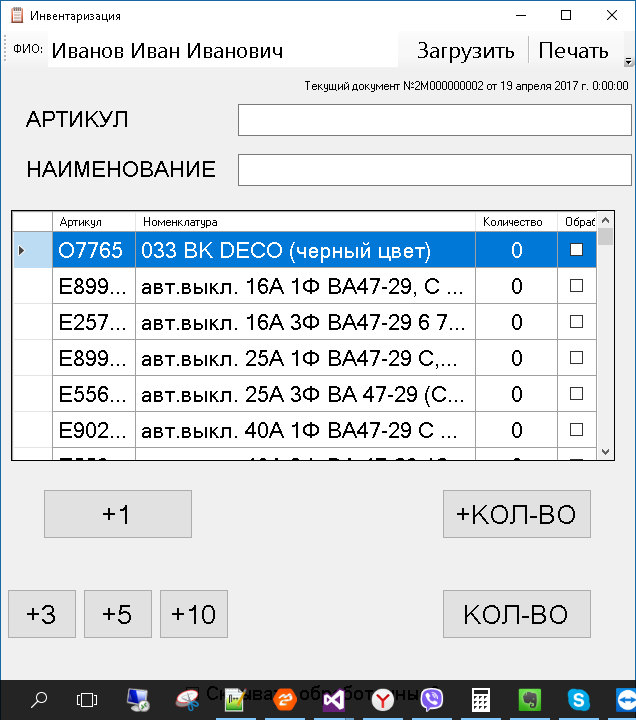This screenshot has height=720, width=636.
Task: Click Загрузить in the toolbar
Action: 465,51
